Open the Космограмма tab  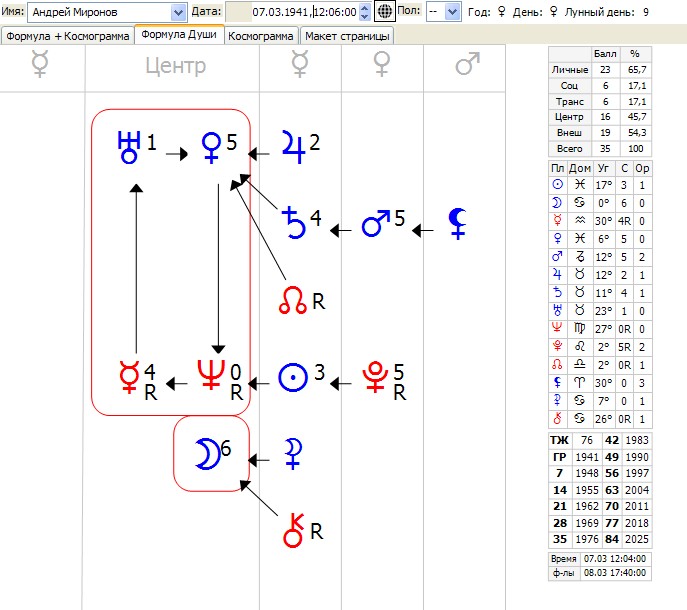pos(261,36)
